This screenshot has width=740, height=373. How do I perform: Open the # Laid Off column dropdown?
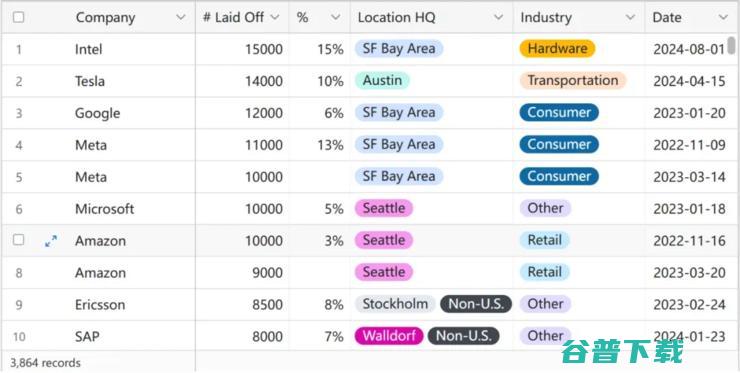coord(275,18)
